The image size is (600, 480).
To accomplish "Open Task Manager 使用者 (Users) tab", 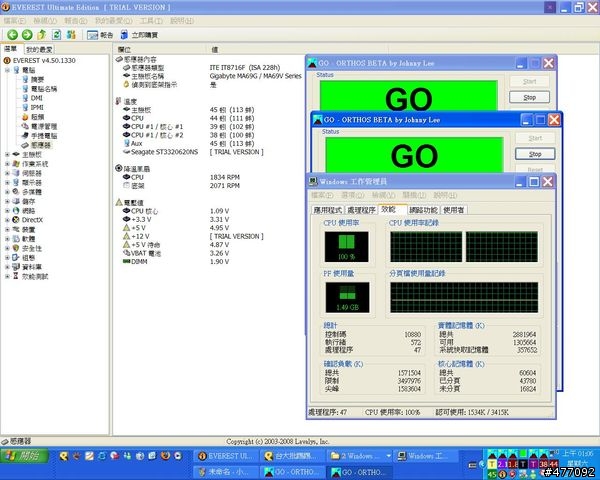I will (x=454, y=210).
